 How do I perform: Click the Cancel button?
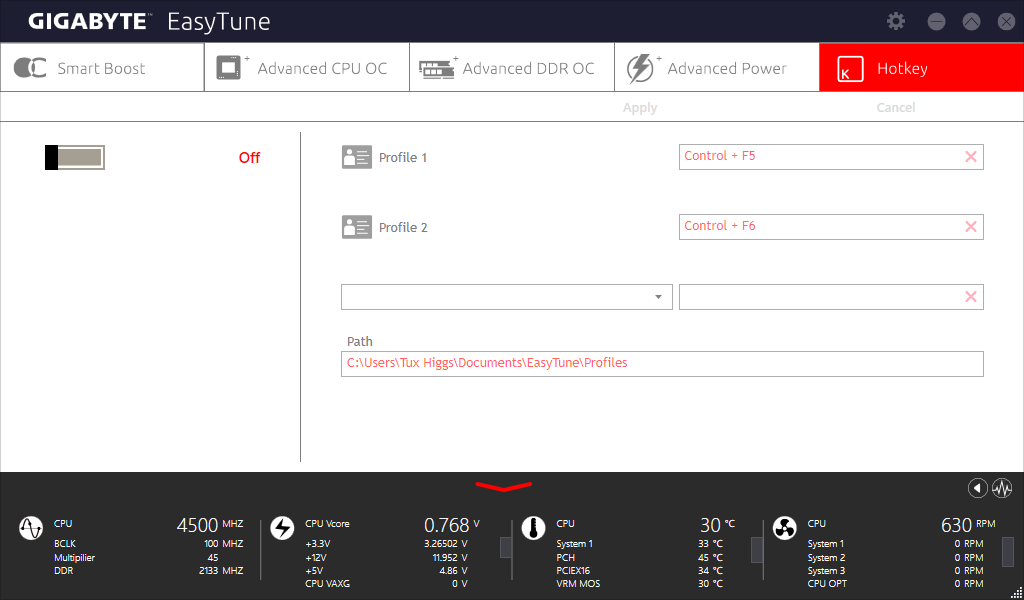coord(895,108)
